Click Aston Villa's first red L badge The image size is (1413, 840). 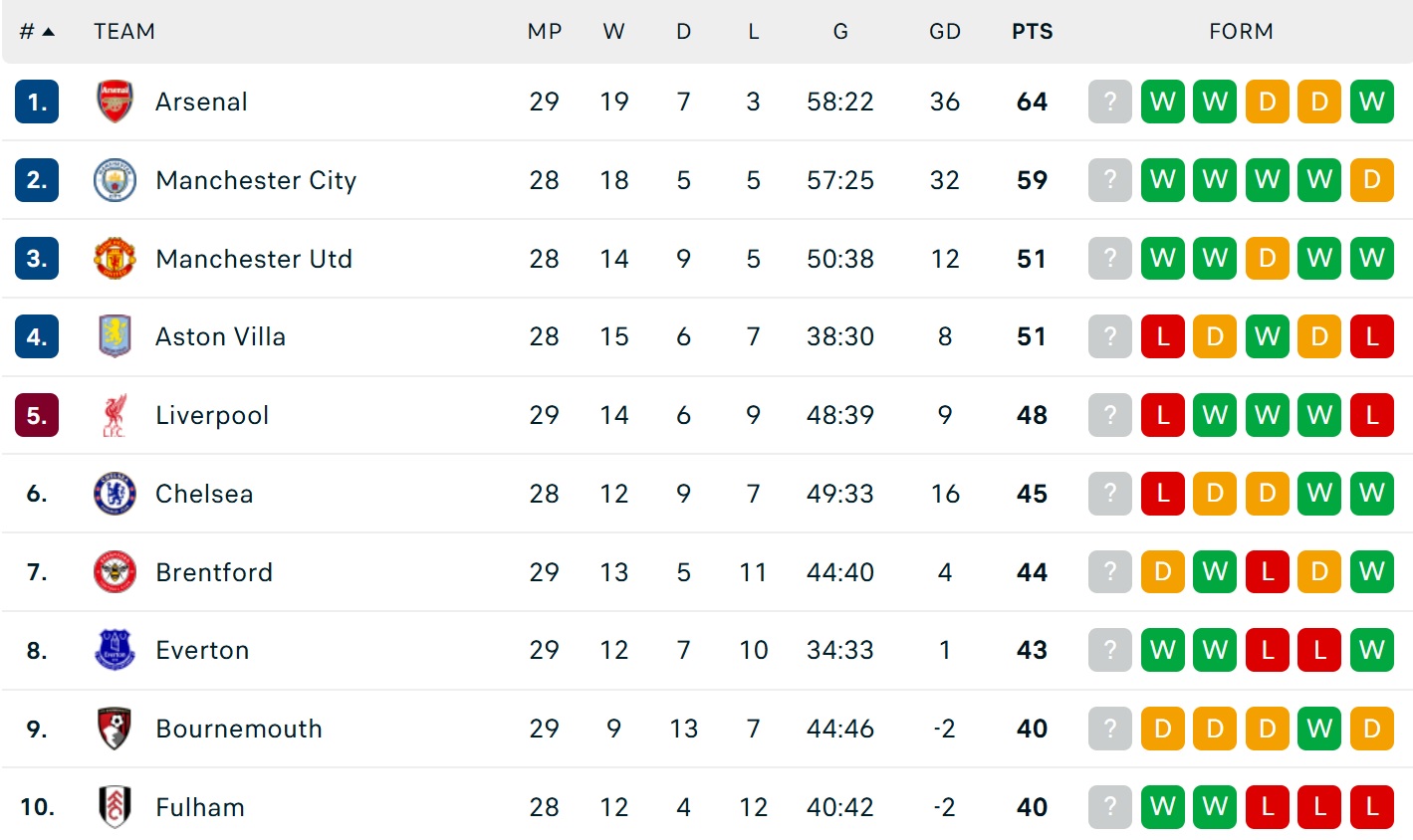click(x=1162, y=336)
